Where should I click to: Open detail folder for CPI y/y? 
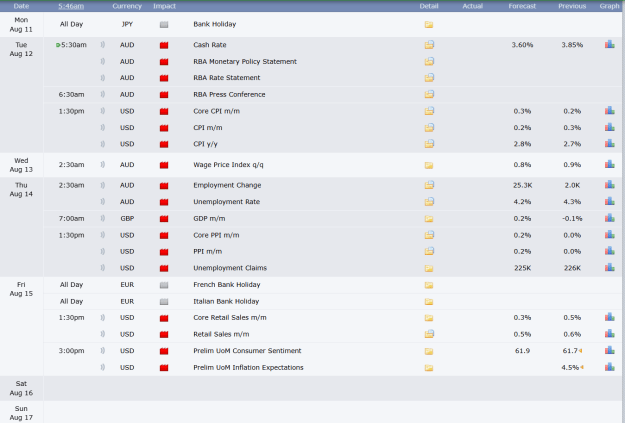click(429, 144)
